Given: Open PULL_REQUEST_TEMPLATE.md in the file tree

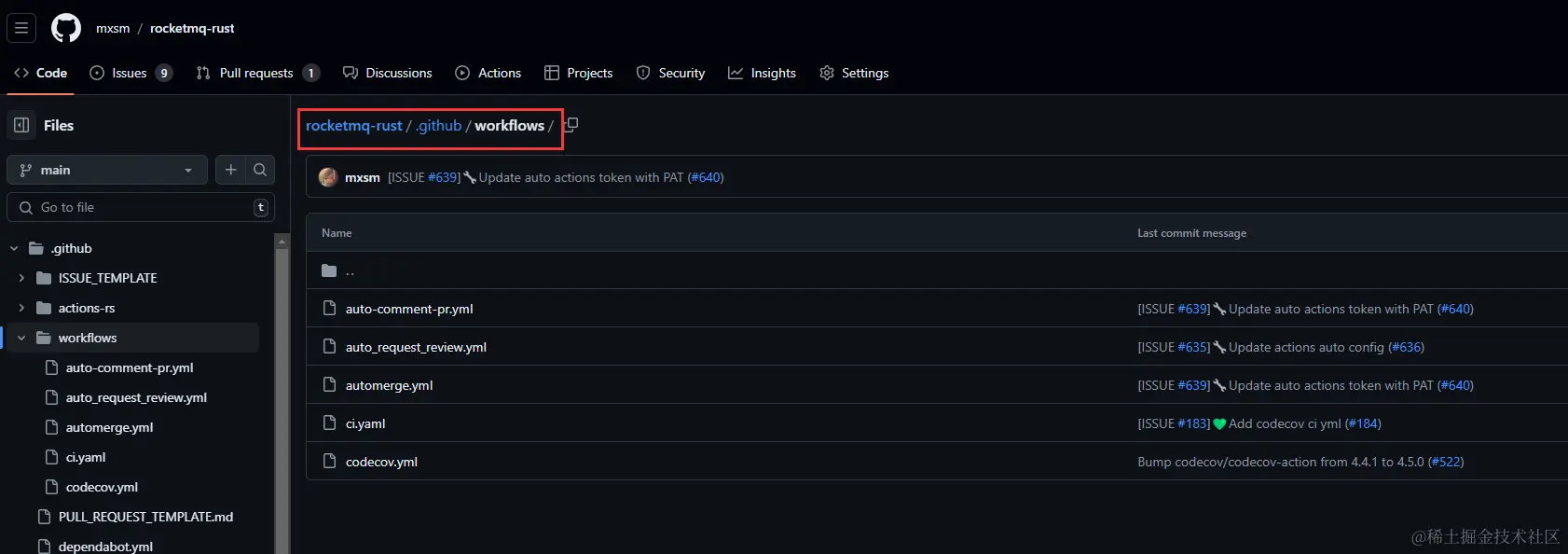Looking at the screenshot, I should (x=145, y=517).
